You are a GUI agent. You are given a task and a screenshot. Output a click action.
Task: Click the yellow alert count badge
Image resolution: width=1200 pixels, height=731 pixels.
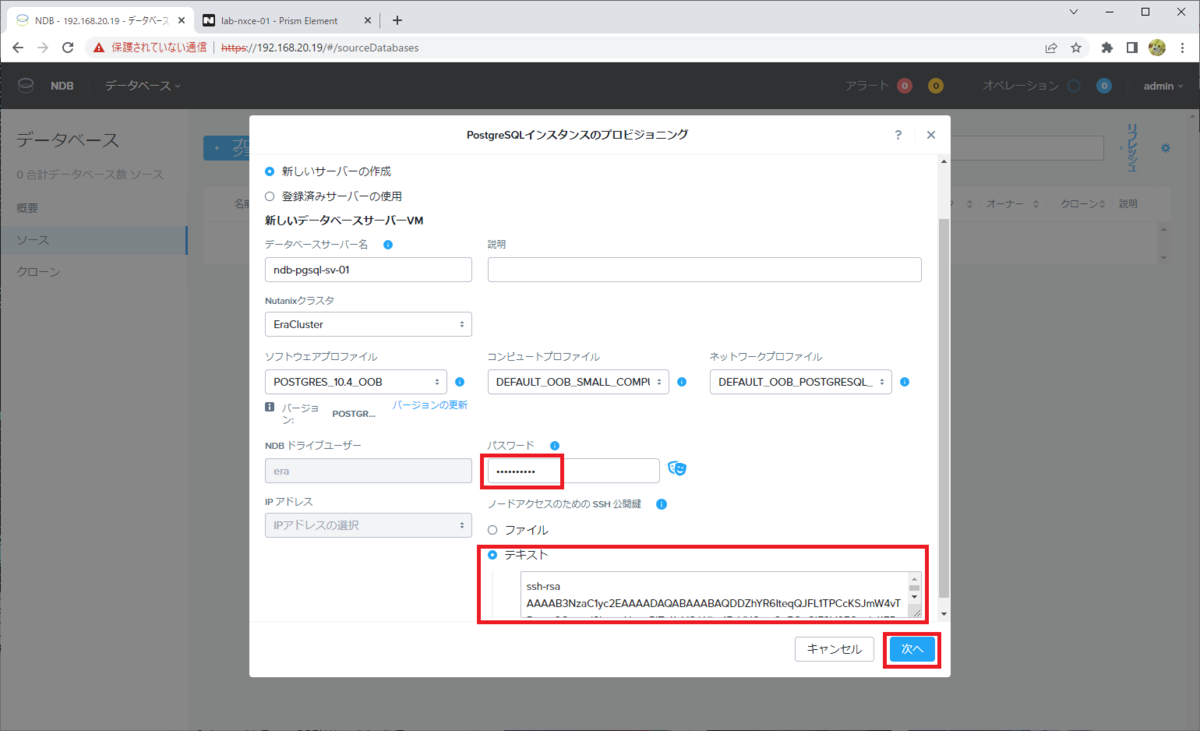click(936, 86)
